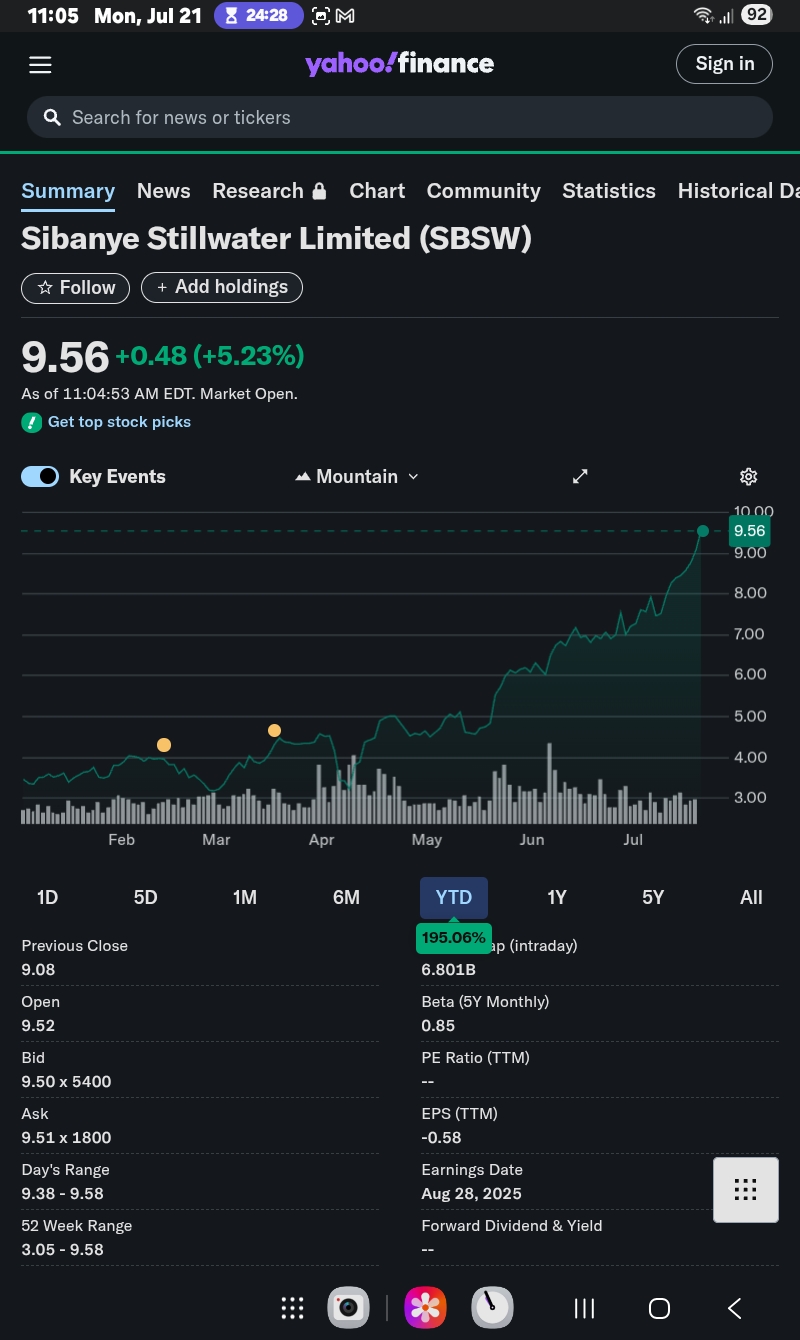800x1340 pixels.
Task: Select the 1Y chart range
Action: (557, 898)
